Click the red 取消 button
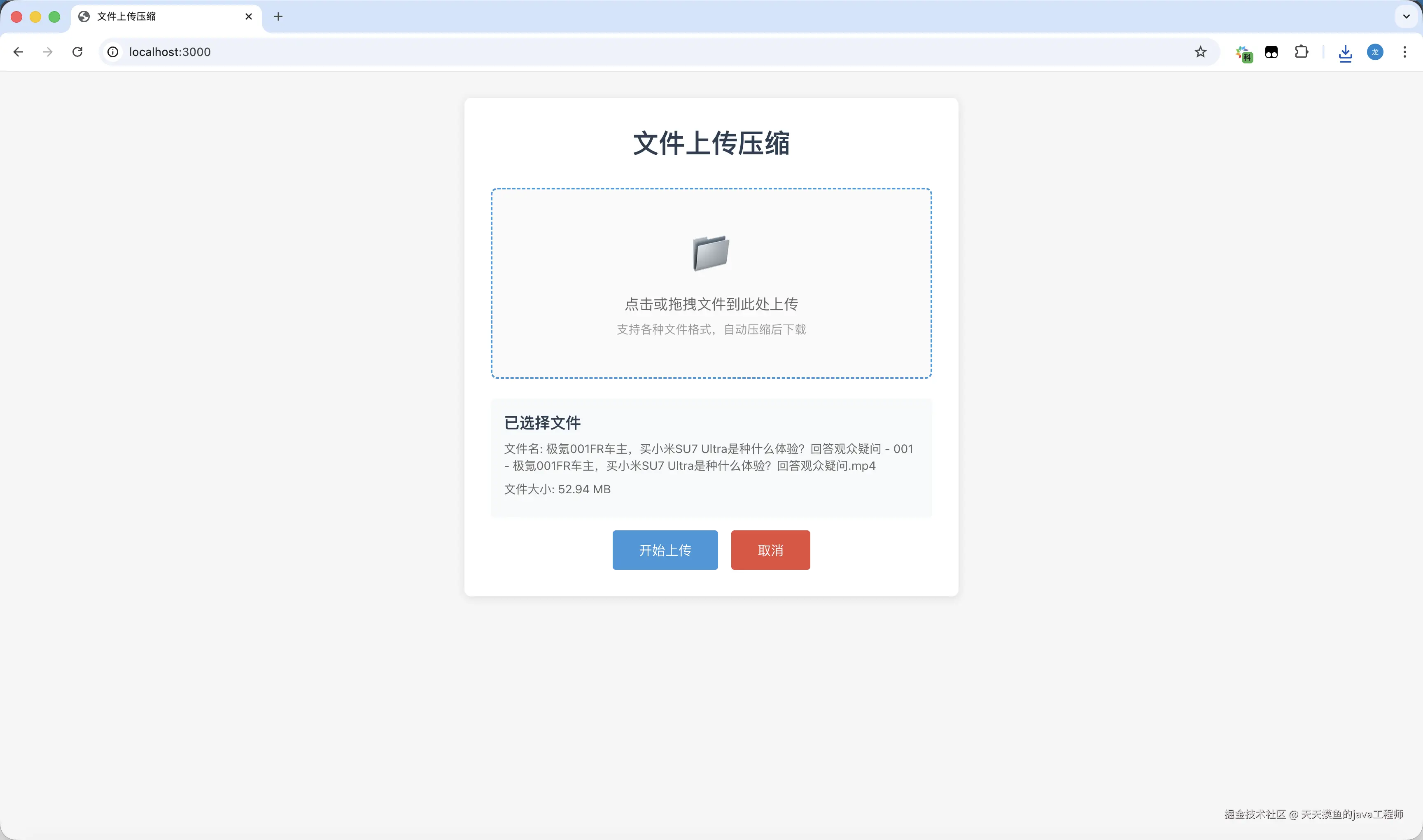Viewport: 1423px width, 840px height. (770, 550)
